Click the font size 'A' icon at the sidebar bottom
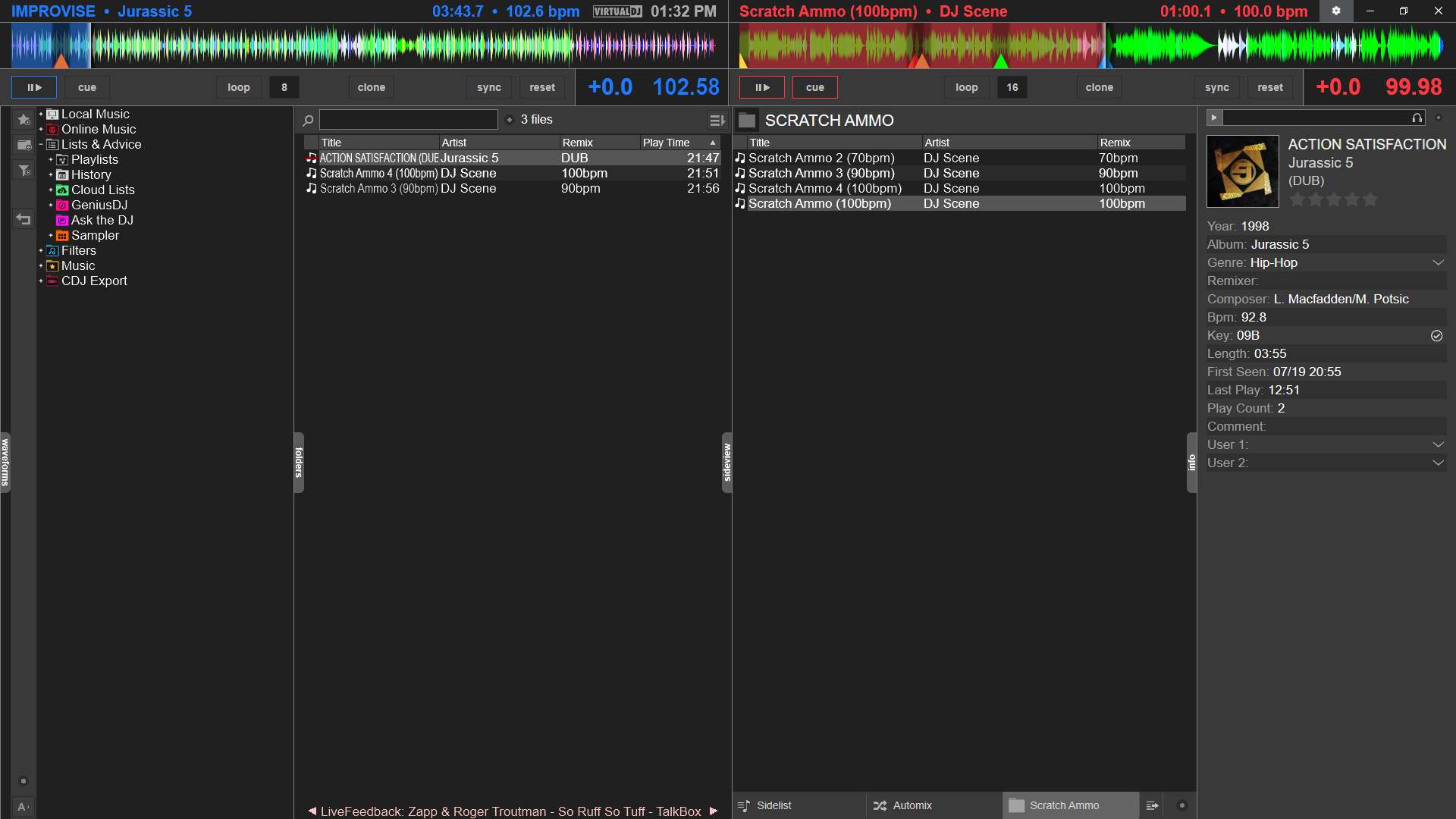The height and width of the screenshot is (819, 1456). (x=24, y=807)
